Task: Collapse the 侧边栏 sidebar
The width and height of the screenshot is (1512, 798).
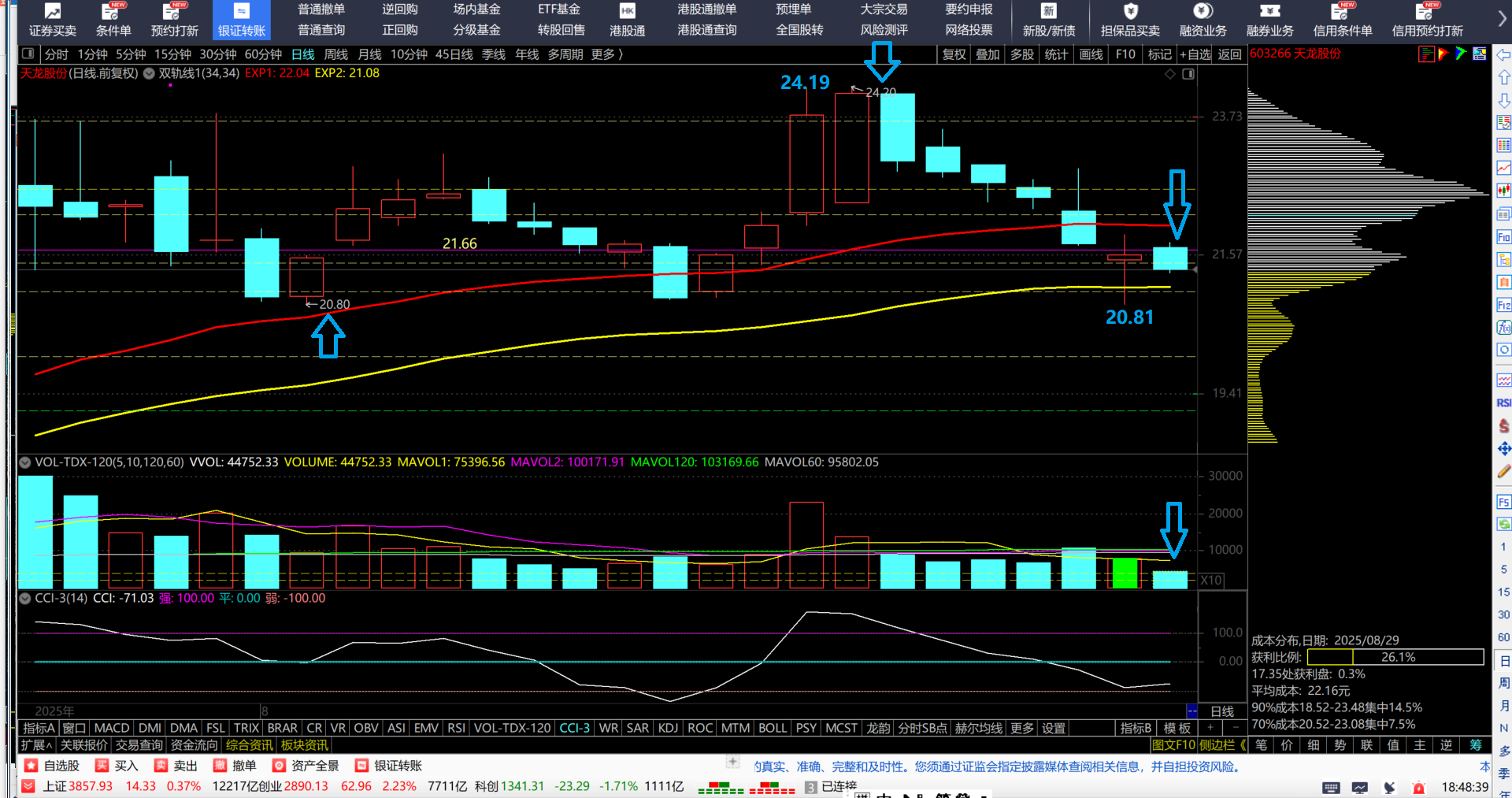Action: tap(1223, 744)
